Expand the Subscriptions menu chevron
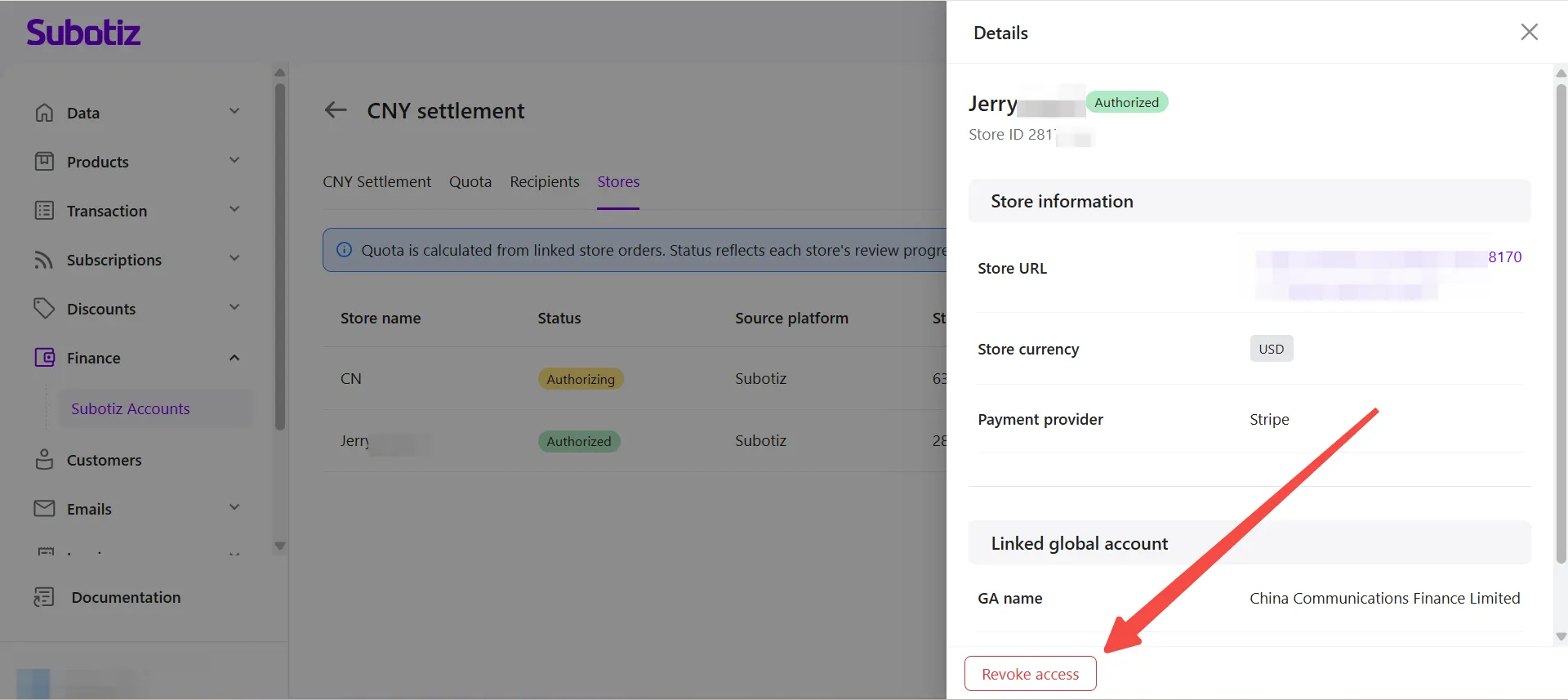The height and width of the screenshot is (700, 1568). pos(234,259)
